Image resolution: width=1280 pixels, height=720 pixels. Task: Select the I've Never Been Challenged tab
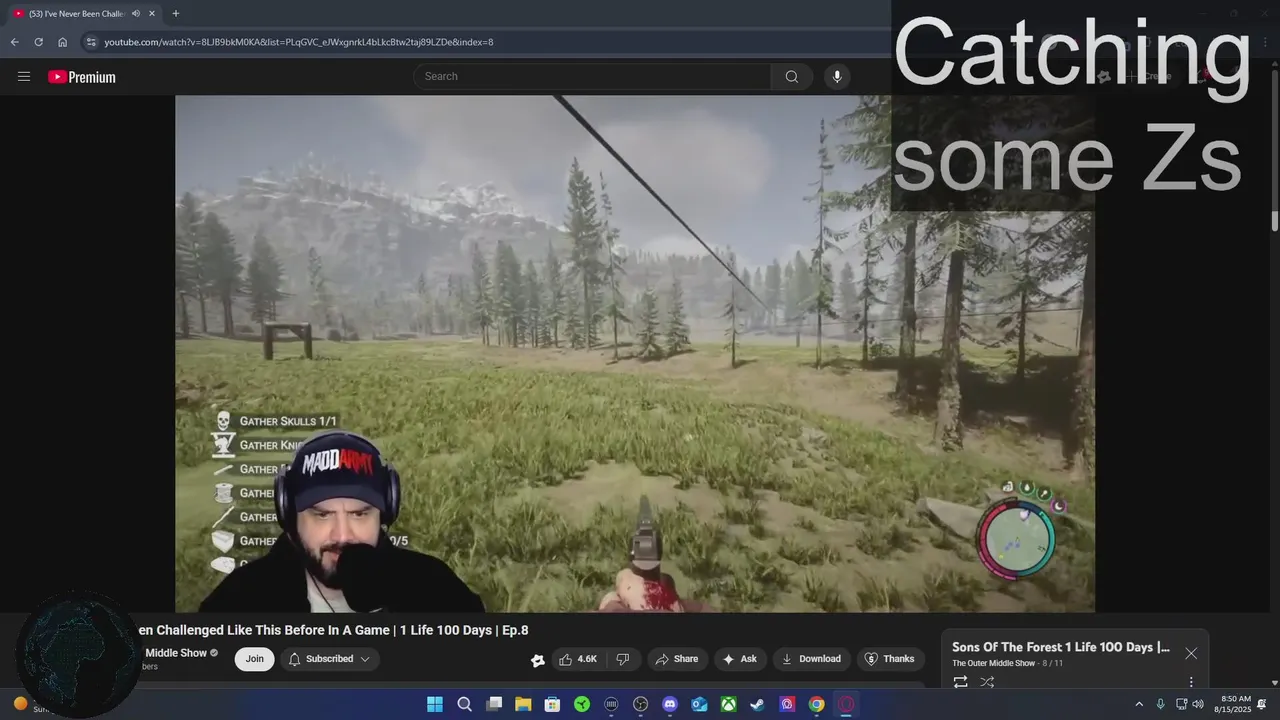tap(85, 14)
